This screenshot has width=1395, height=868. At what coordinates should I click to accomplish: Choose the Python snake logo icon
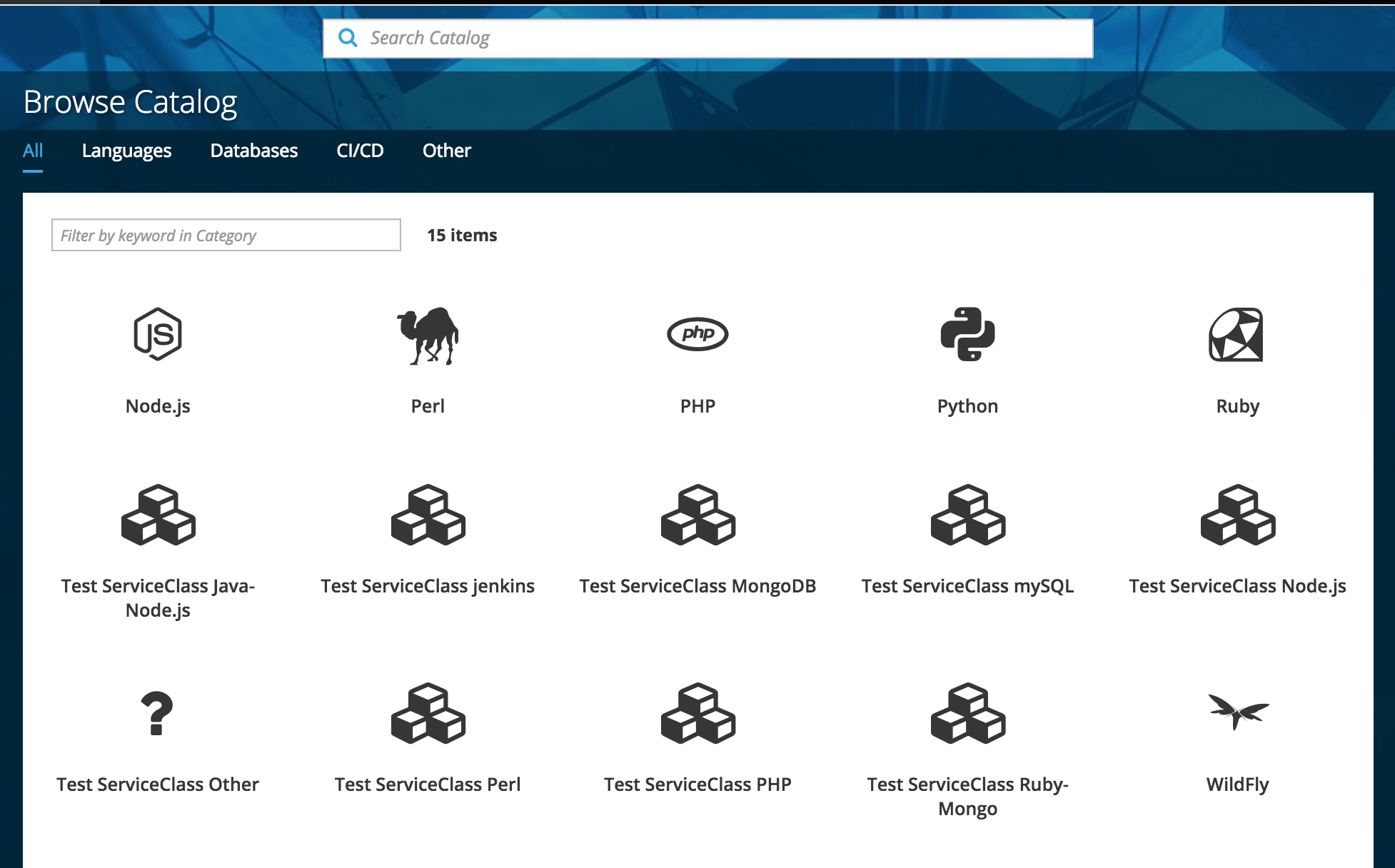(967, 334)
